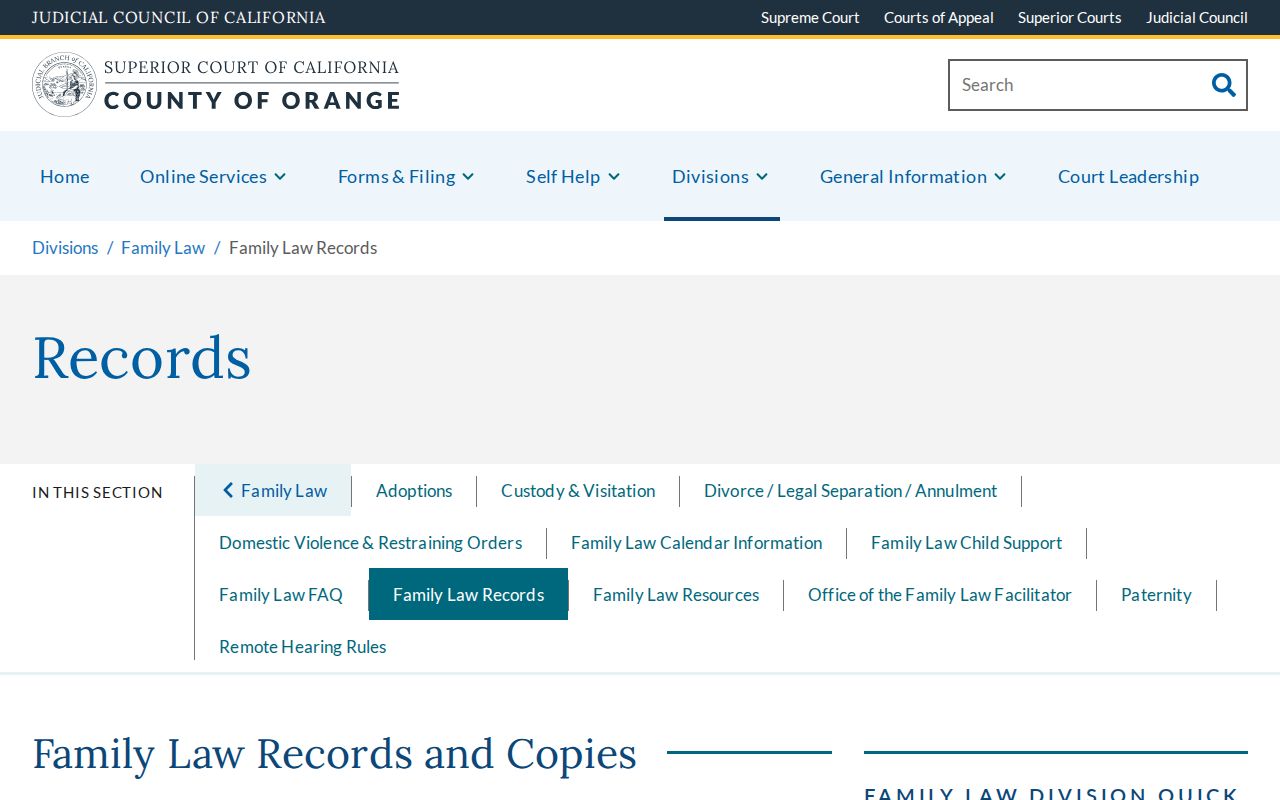
Task: Go to the Home page
Action: 65,176
